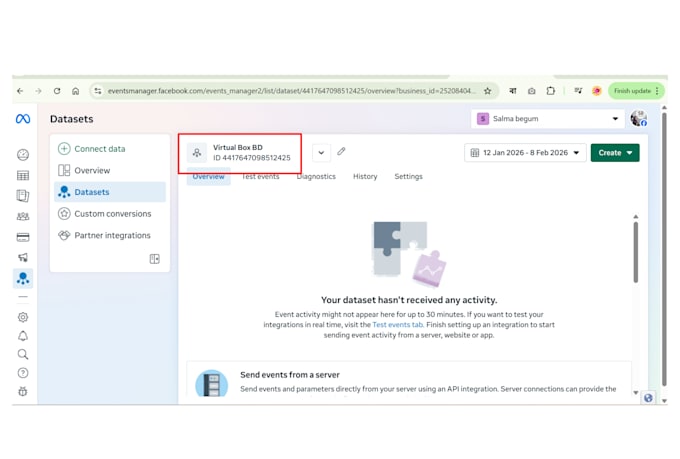Collapse the side panel using the panel icon
Screen dimensions: 680x459
point(154,259)
